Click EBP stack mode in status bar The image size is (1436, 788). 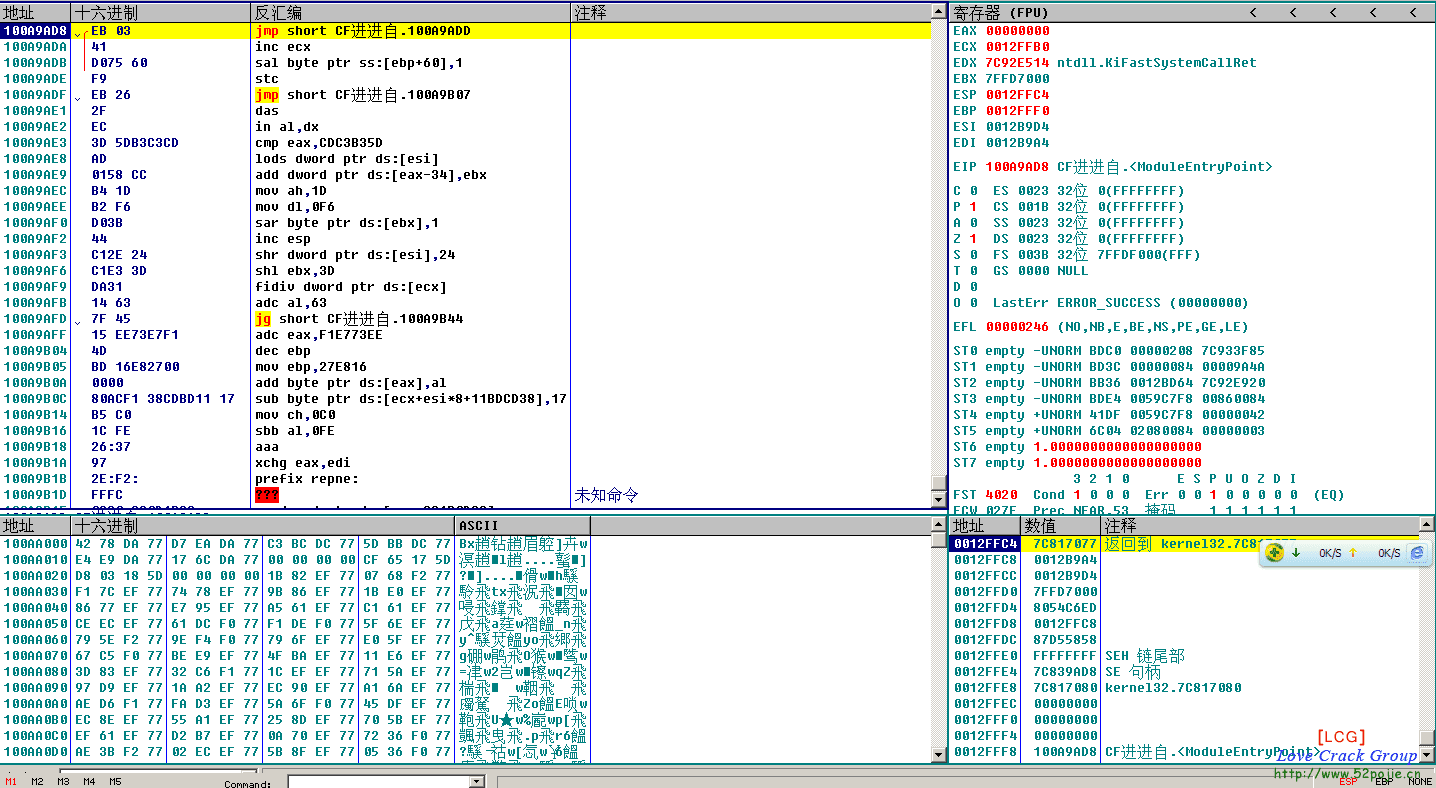point(1384,781)
